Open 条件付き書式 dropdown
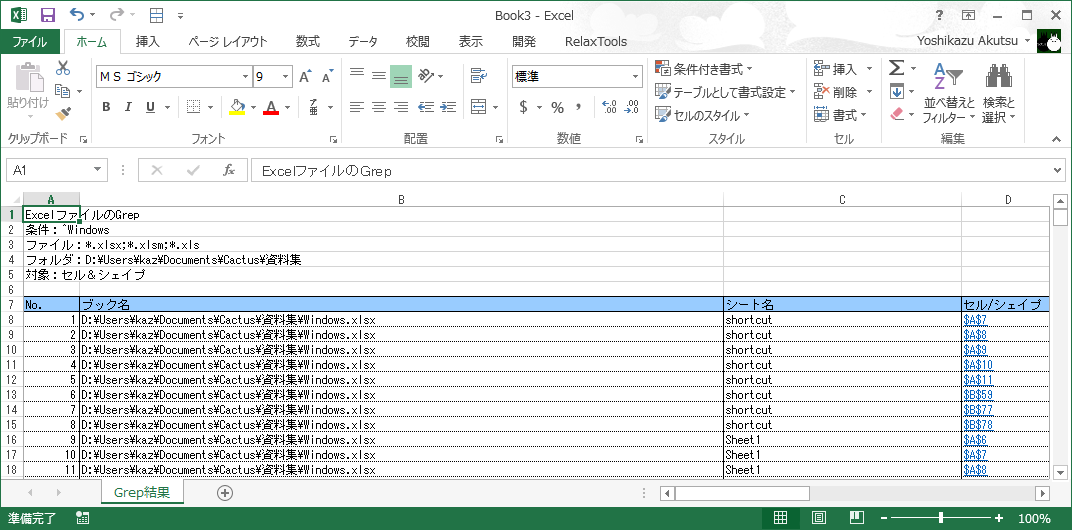 (x=704, y=69)
